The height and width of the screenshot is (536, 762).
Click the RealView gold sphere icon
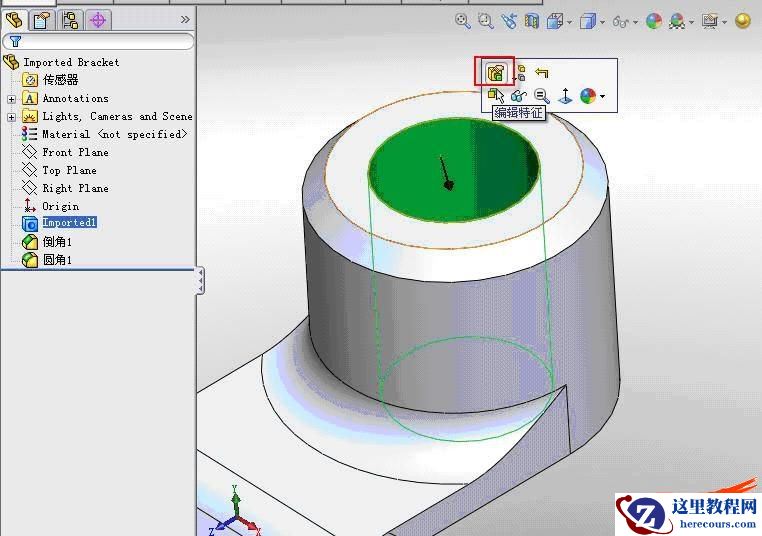[x=742, y=21]
